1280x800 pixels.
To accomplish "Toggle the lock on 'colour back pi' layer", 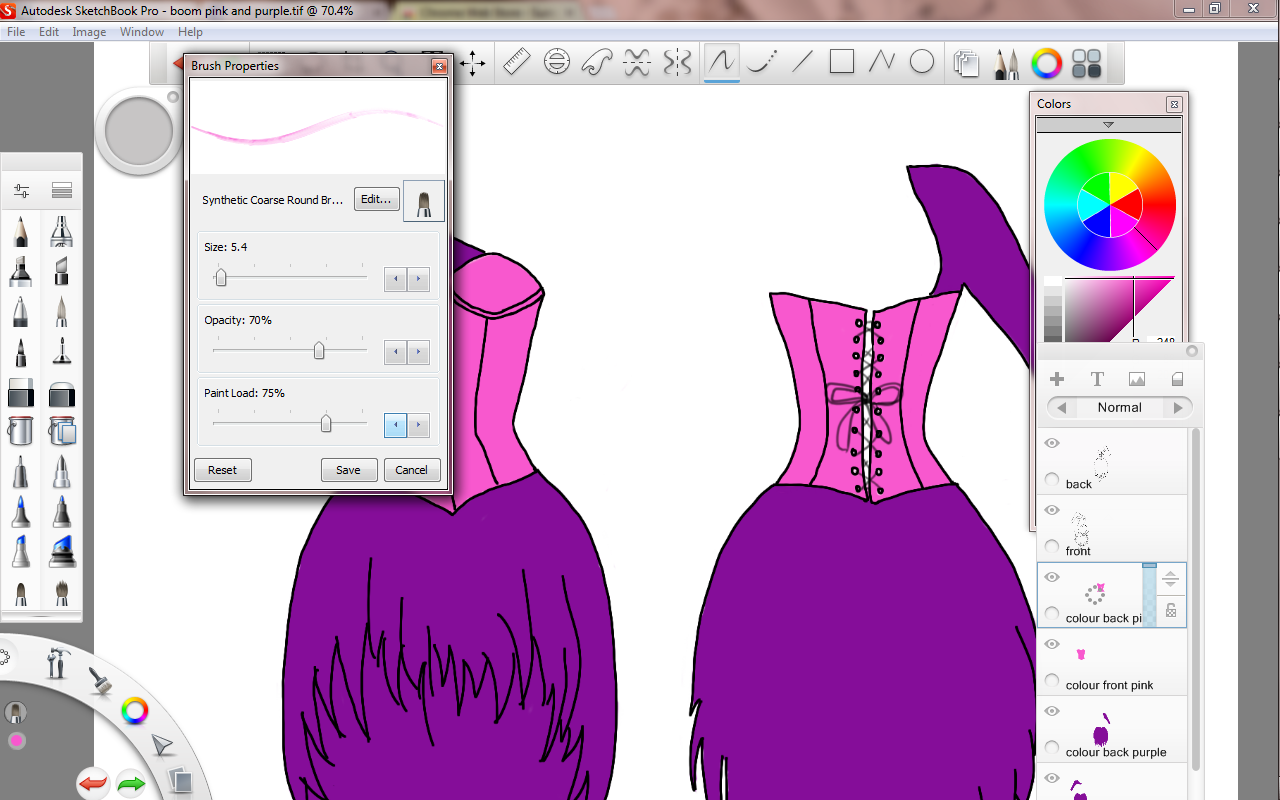I will [1171, 610].
